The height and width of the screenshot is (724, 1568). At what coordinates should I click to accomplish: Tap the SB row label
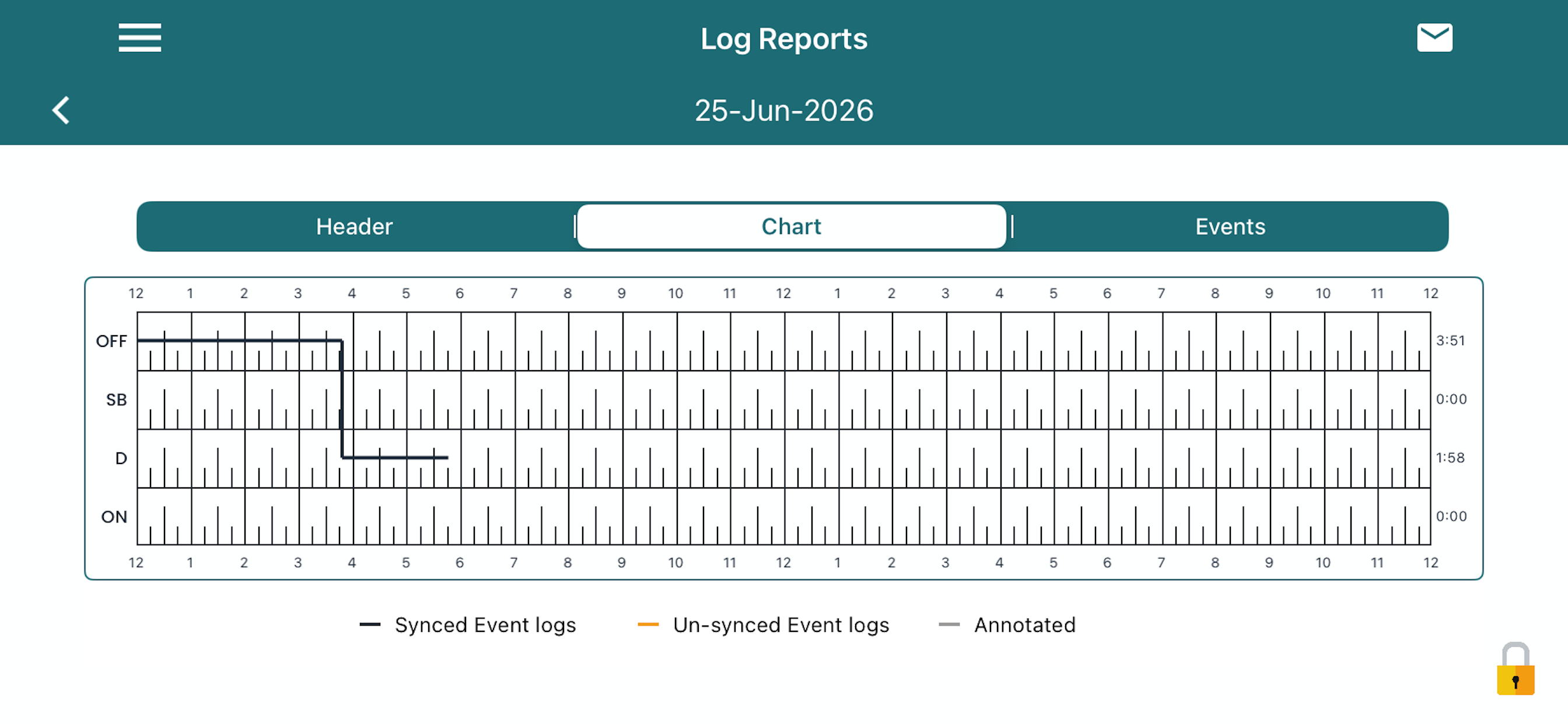tap(116, 400)
